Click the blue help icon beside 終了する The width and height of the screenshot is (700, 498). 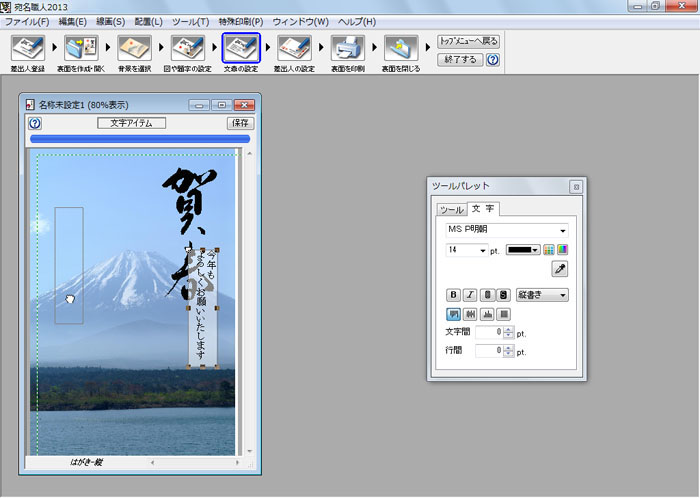pos(493,60)
